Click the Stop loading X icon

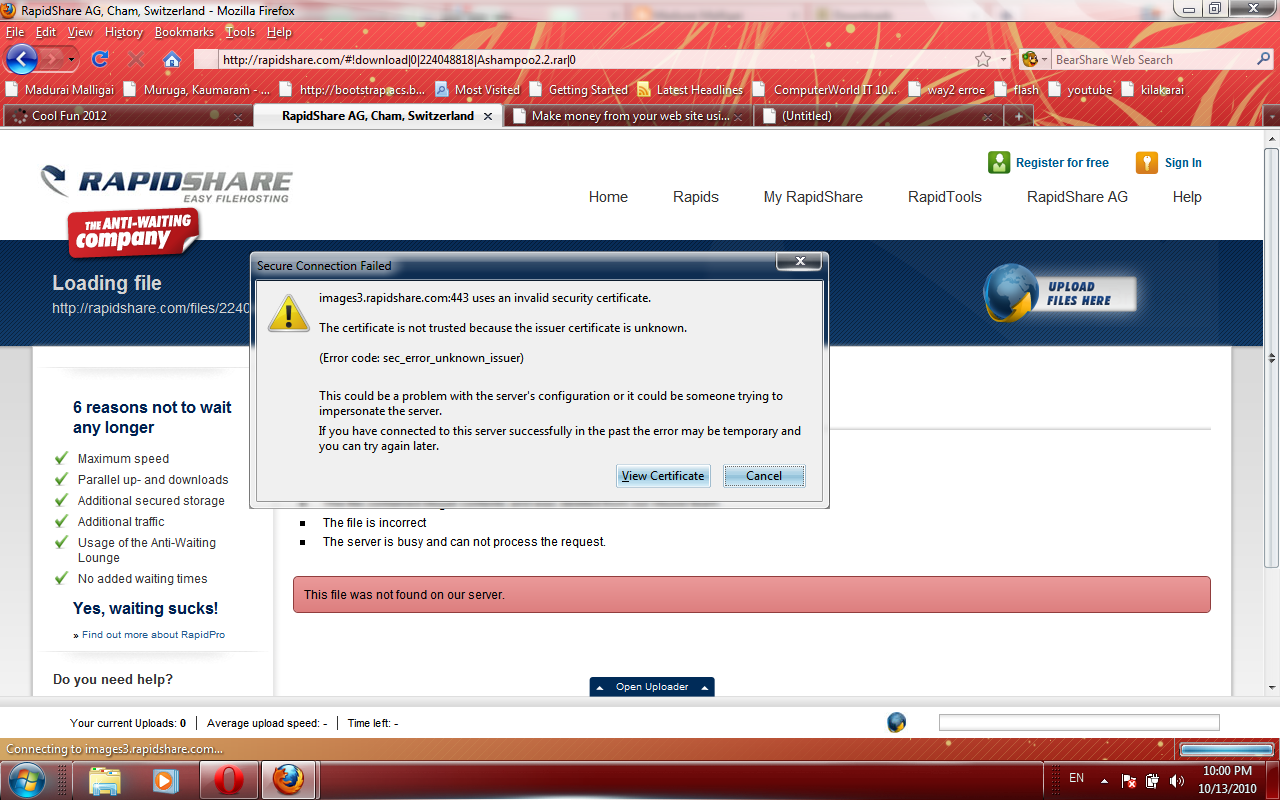(x=136, y=59)
